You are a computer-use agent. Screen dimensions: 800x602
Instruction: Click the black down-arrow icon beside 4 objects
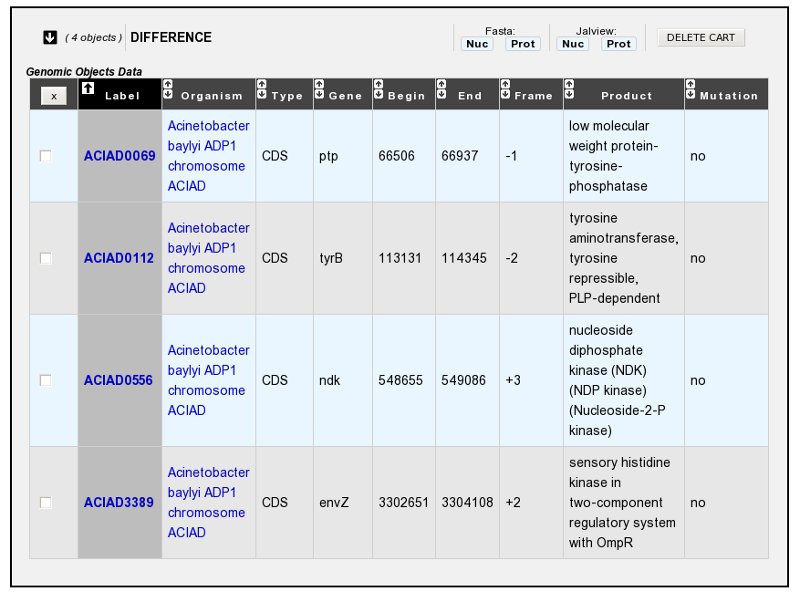pyautogui.click(x=50, y=37)
